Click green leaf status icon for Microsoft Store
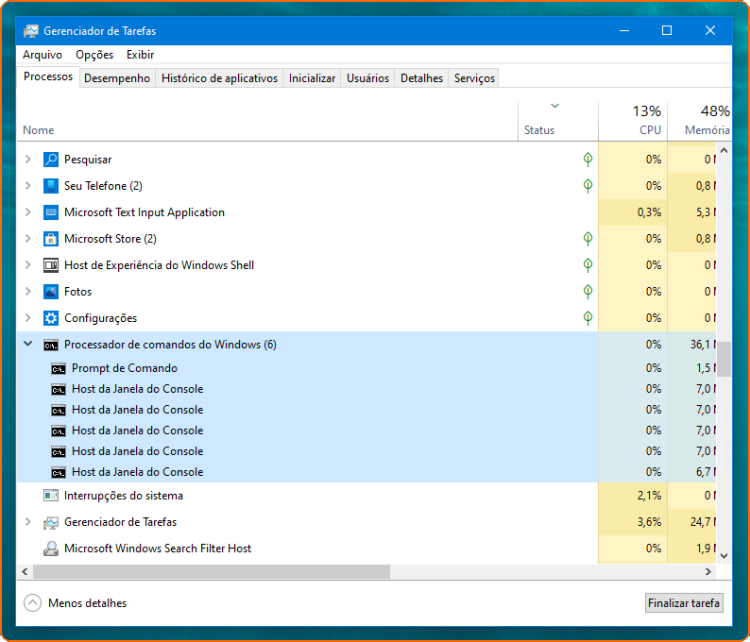Image resolution: width=750 pixels, height=642 pixels. (x=588, y=238)
